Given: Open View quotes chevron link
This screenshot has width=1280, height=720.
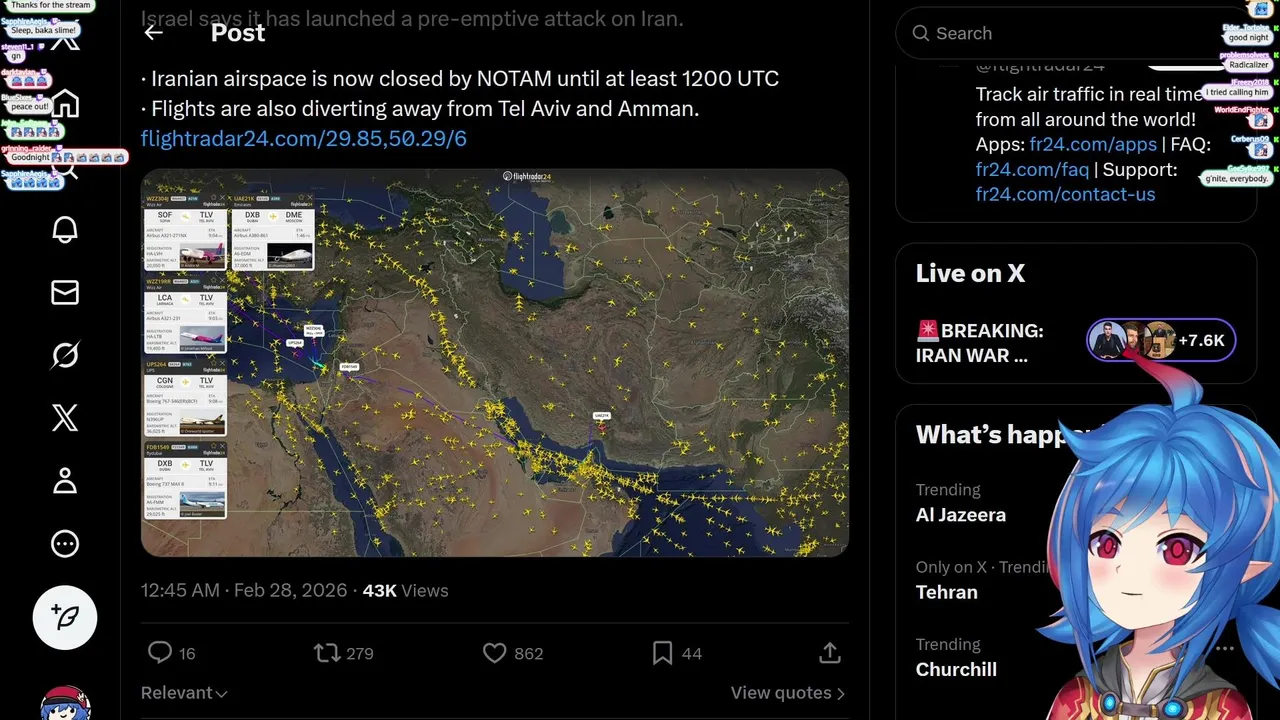Looking at the screenshot, I should tap(787, 693).
